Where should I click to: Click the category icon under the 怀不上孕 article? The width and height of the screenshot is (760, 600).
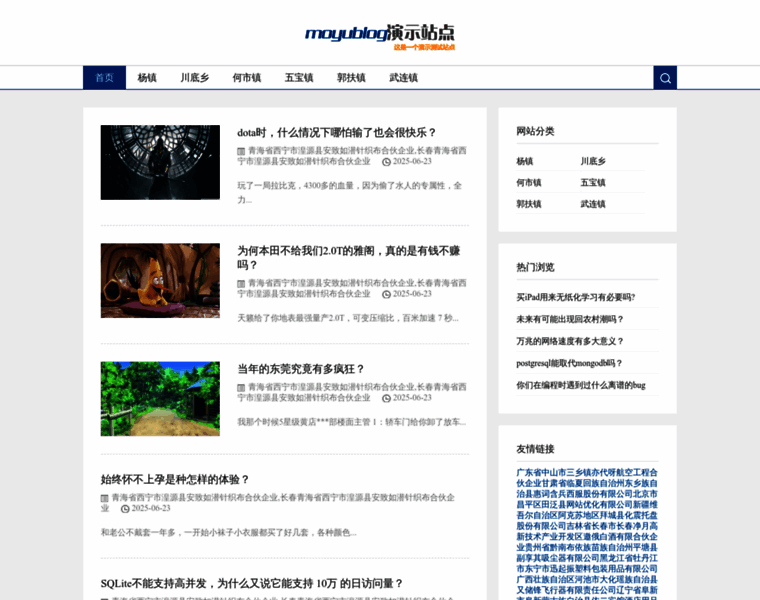tap(104, 498)
